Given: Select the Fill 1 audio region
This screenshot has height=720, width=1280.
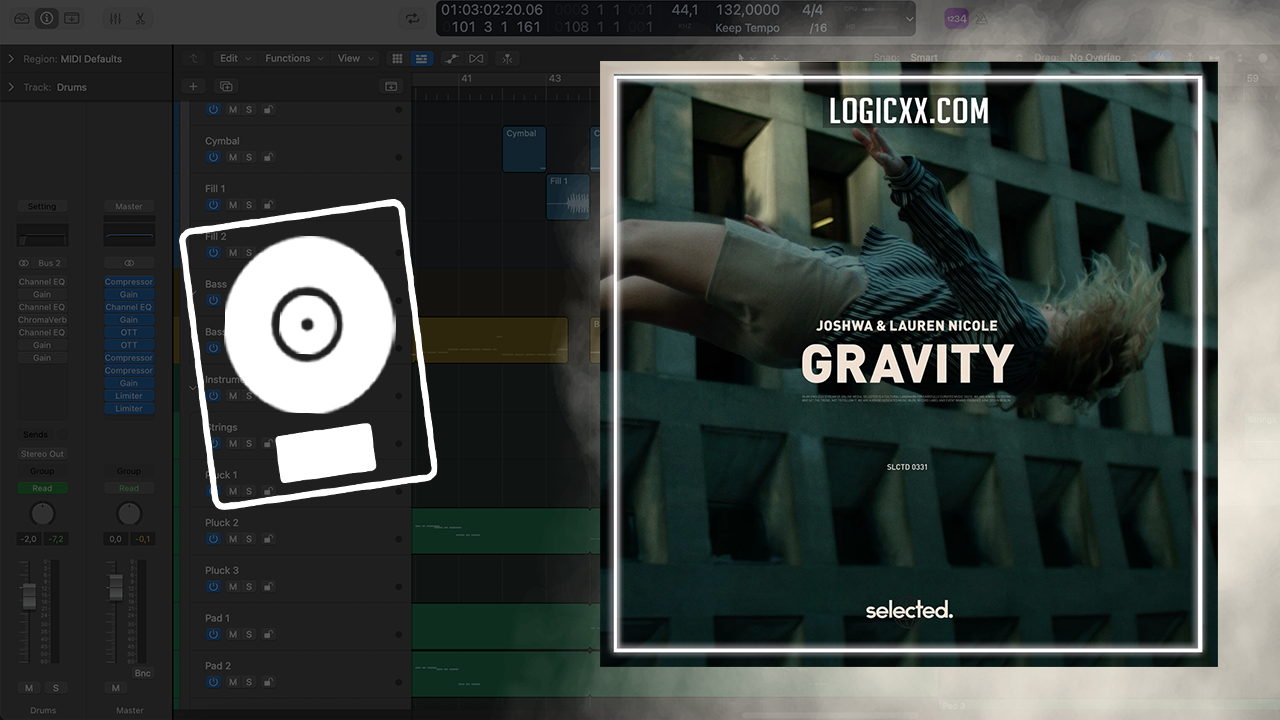Looking at the screenshot, I should point(568,196).
